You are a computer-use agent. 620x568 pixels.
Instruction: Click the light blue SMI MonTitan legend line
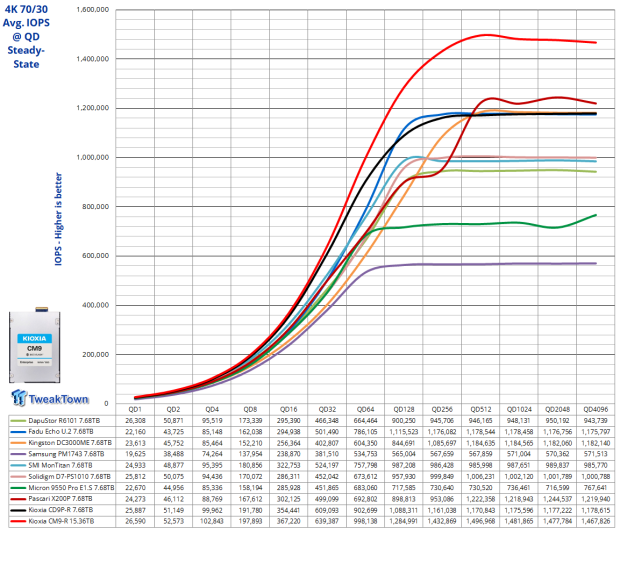pyautogui.click(x=18, y=466)
